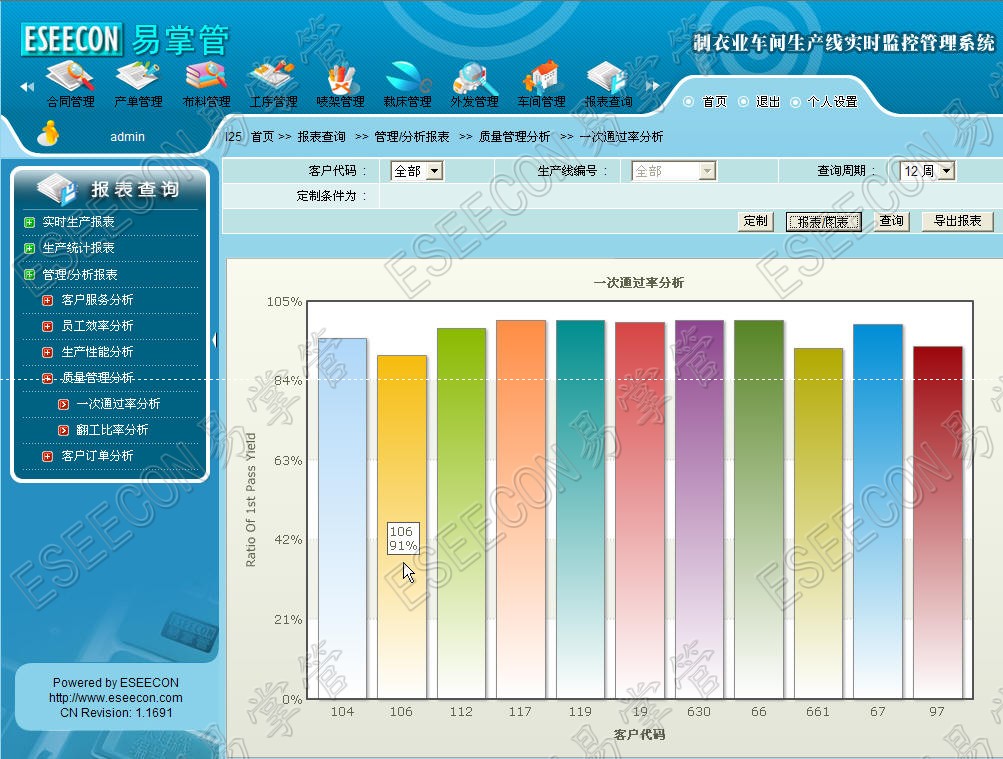The height and width of the screenshot is (759, 1003).
Task: Select the 首页 radio option
Action: (x=689, y=102)
